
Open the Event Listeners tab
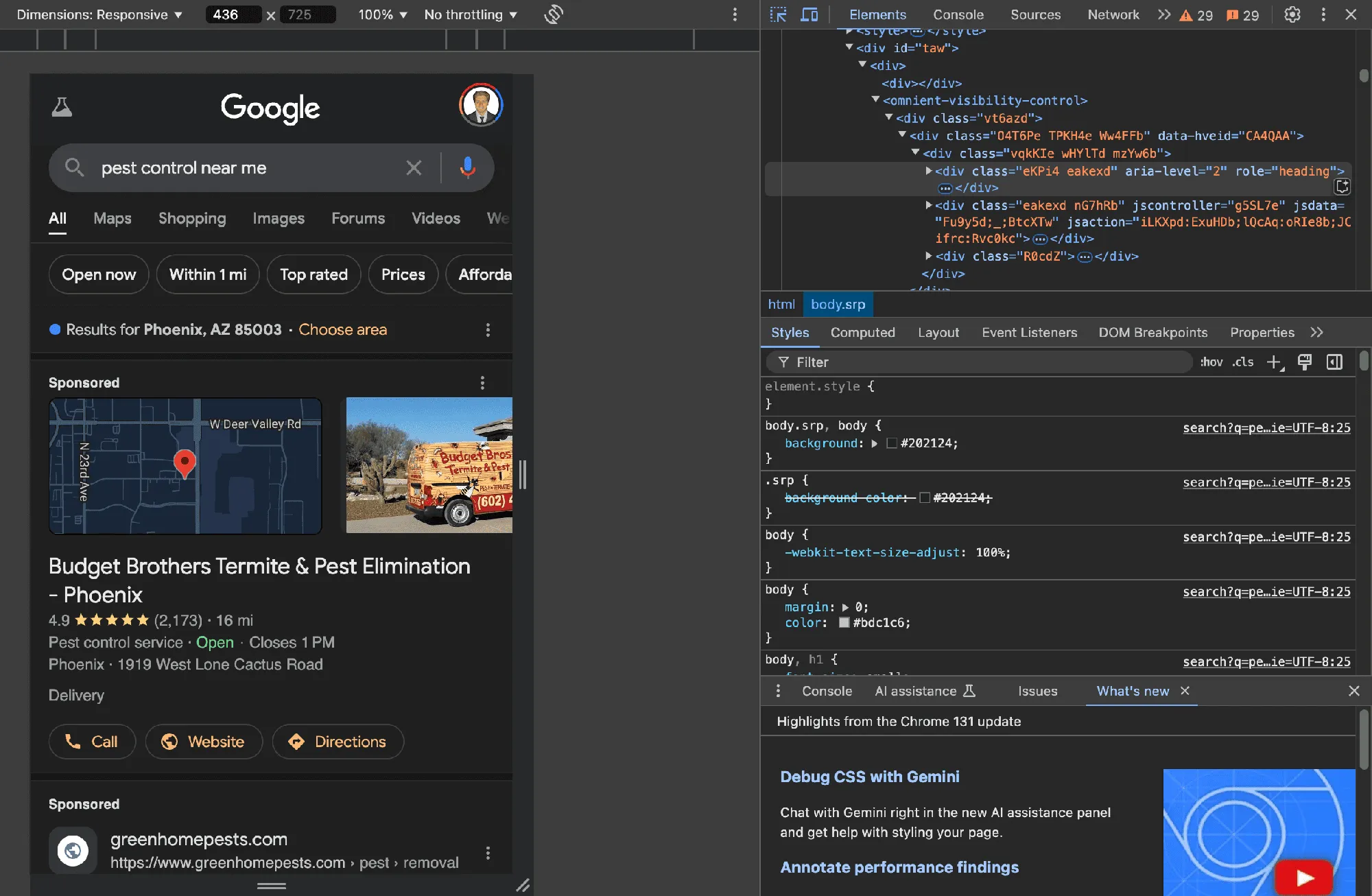[1029, 332]
